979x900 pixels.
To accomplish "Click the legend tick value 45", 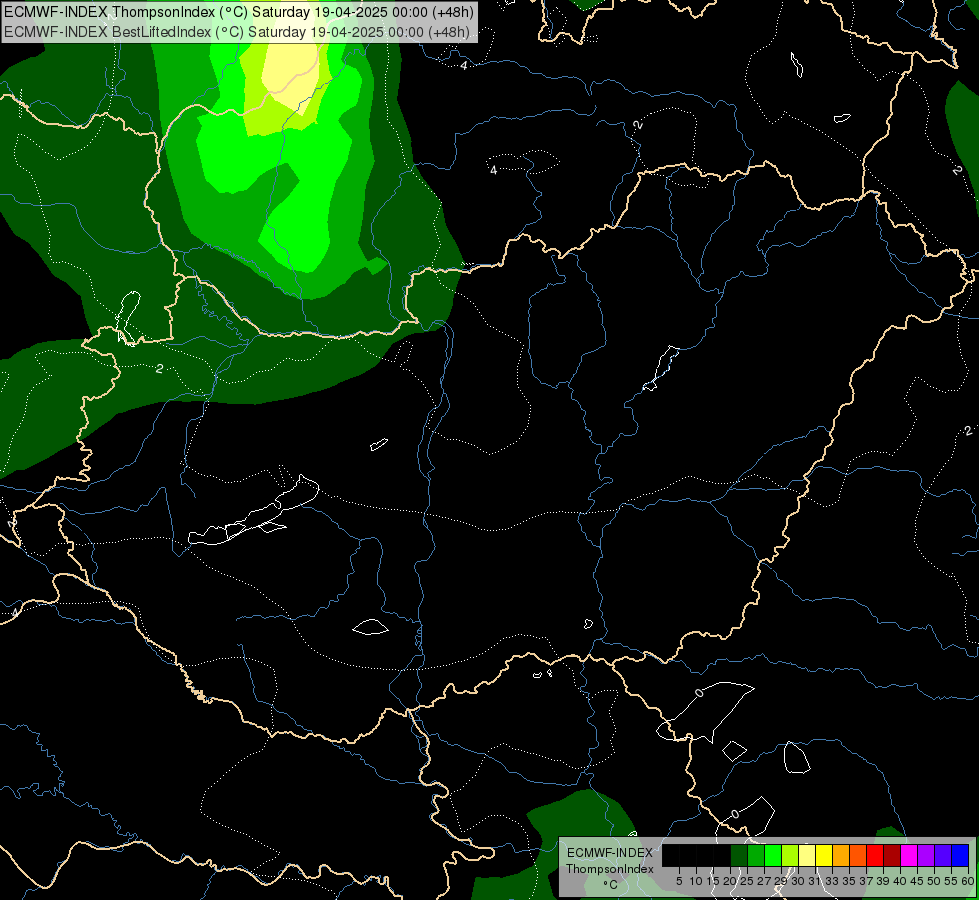I will [917, 881].
